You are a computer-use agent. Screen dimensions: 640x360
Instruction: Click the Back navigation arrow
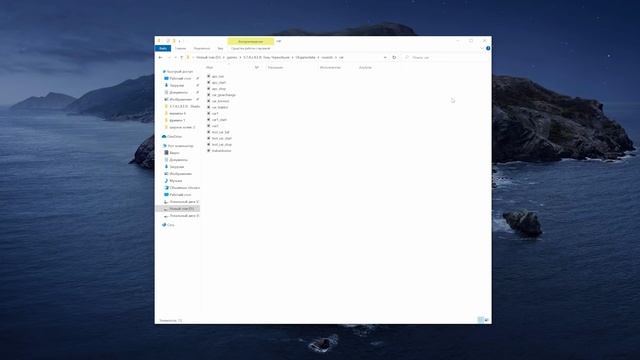(160, 58)
